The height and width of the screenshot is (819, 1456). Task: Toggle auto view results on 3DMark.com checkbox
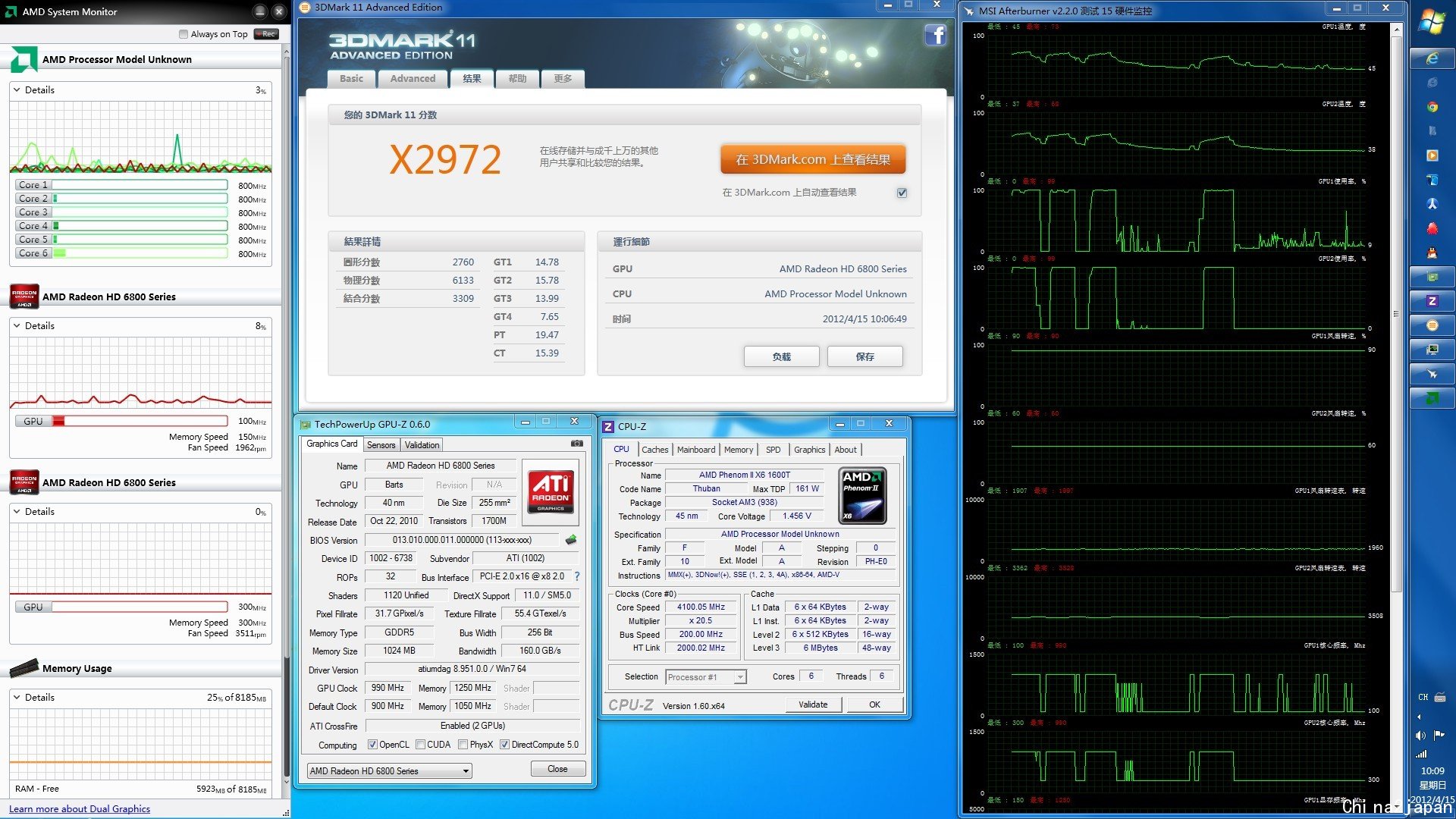pyautogui.click(x=902, y=193)
